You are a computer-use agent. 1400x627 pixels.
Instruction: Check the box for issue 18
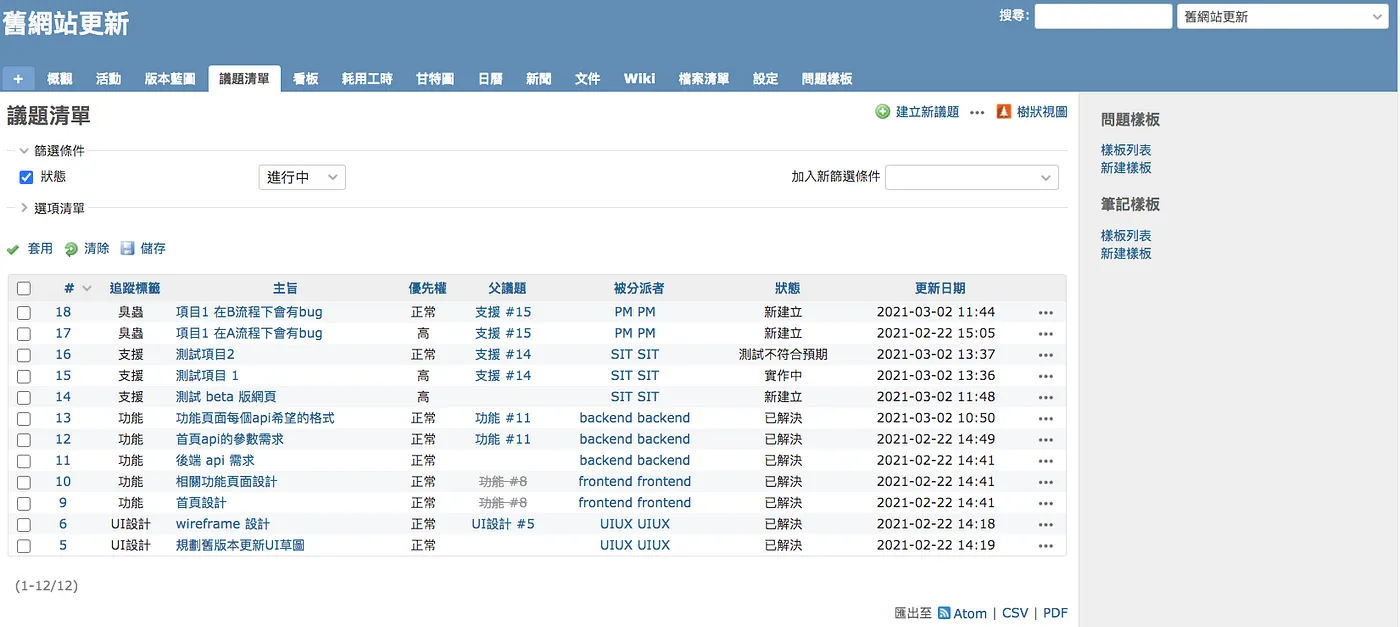tap(24, 313)
